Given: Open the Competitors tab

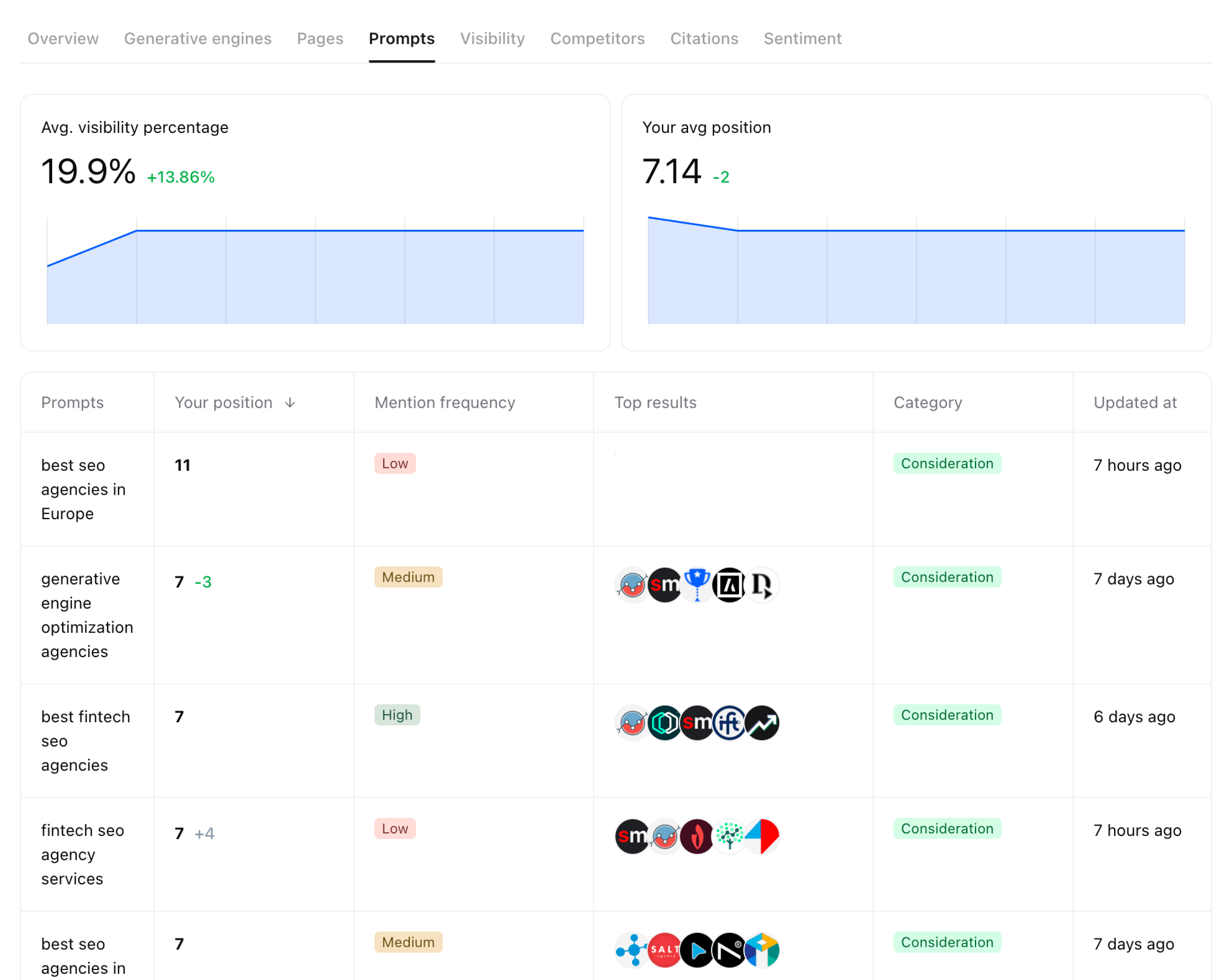Looking at the screenshot, I should point(597,38).
